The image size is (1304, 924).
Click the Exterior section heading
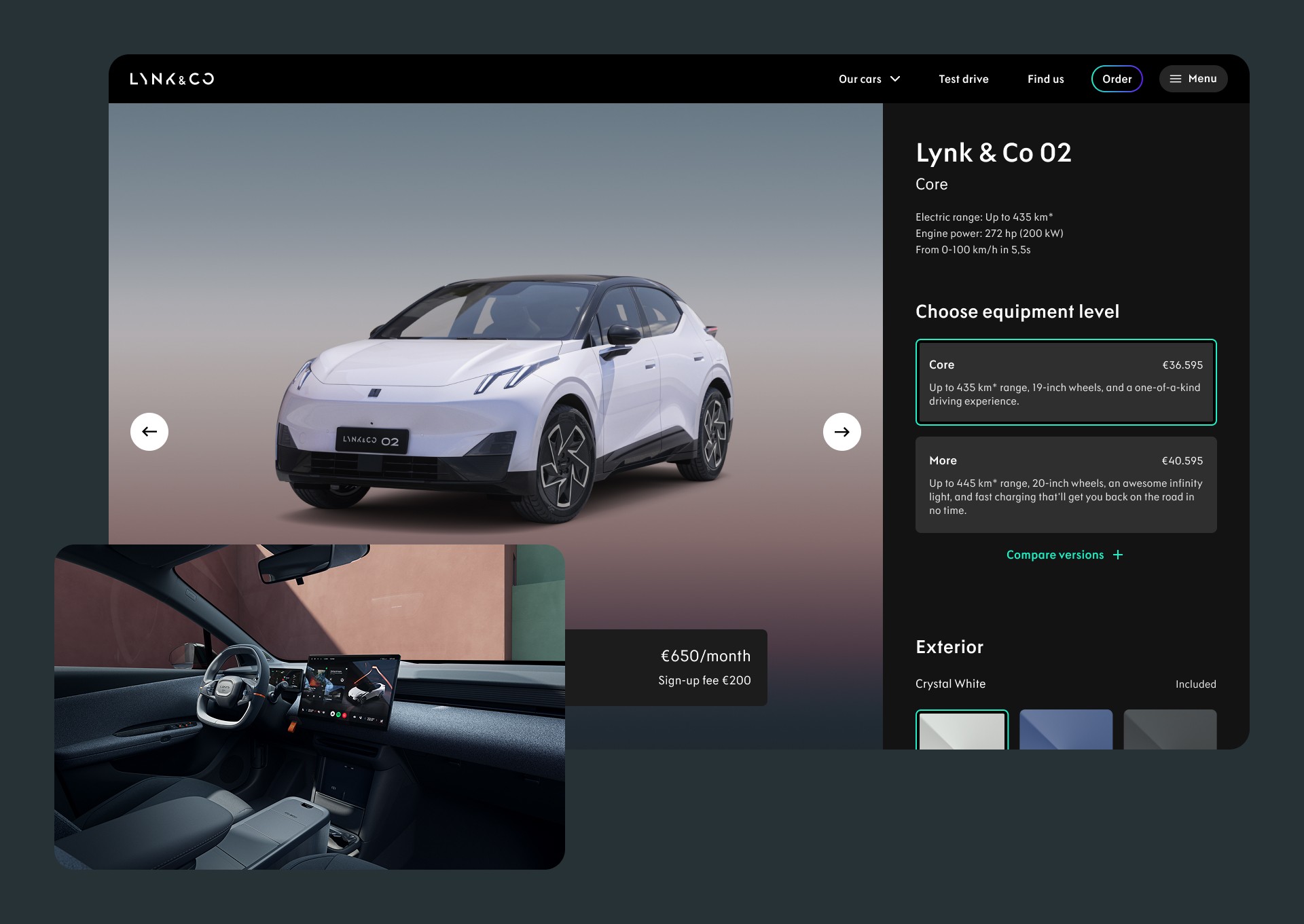(949, 647)
